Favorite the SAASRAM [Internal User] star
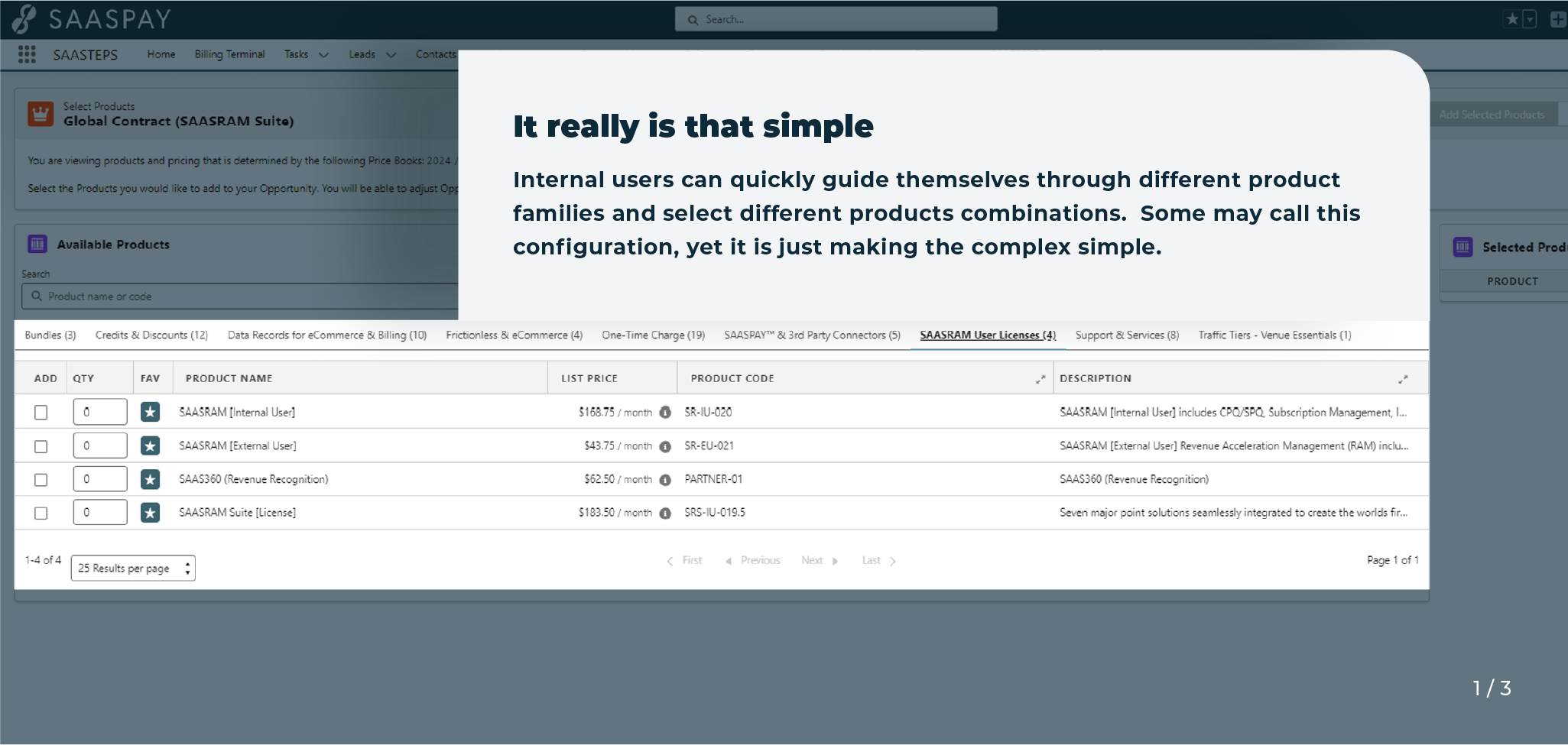 pos(150,412)
